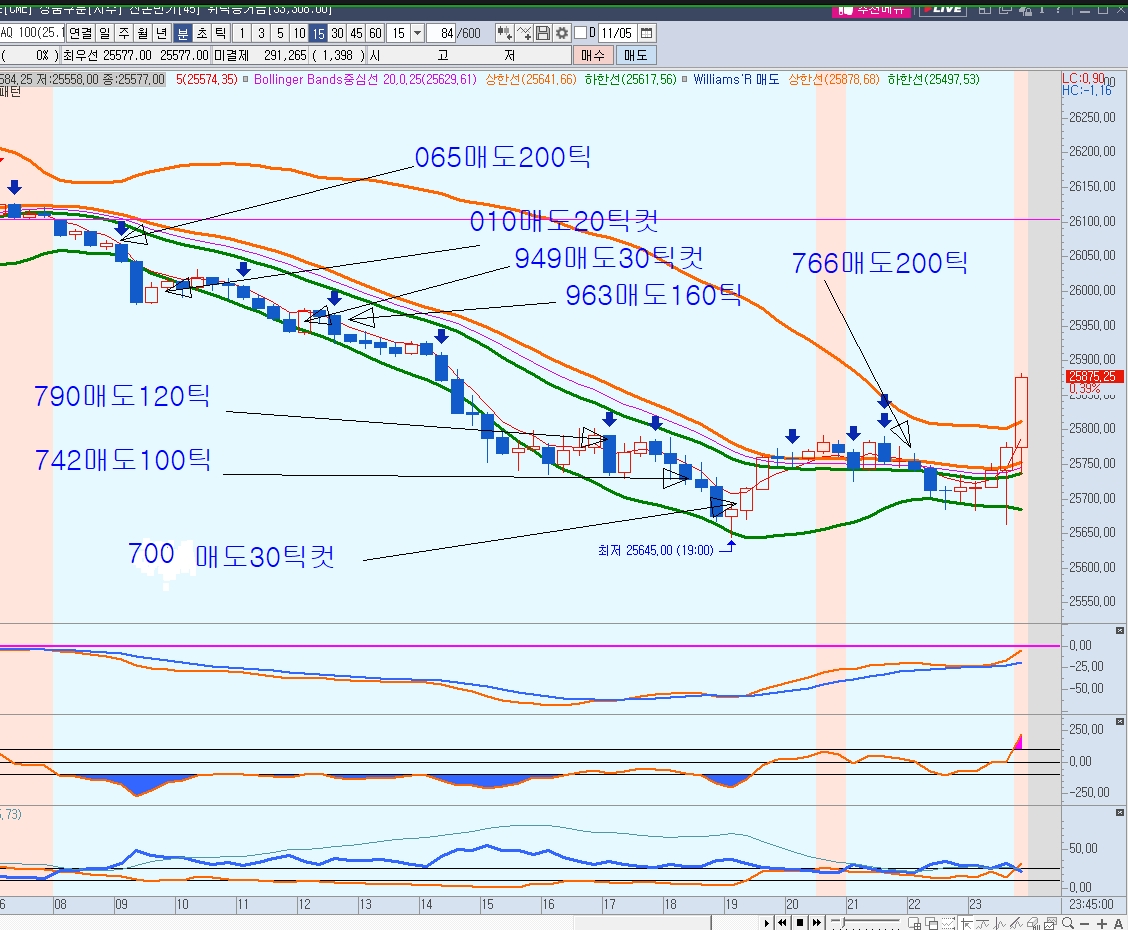The height and width of the screenshot is (930, 1128).
Task: Select the 30-minute interval button
Action: 337,33
